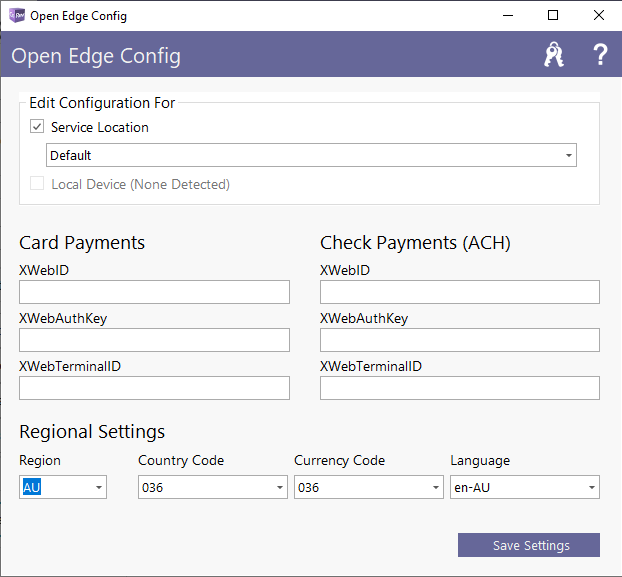622x577 pixels.
Task: Open help via question mark icon
Action: tap(600, 55)
